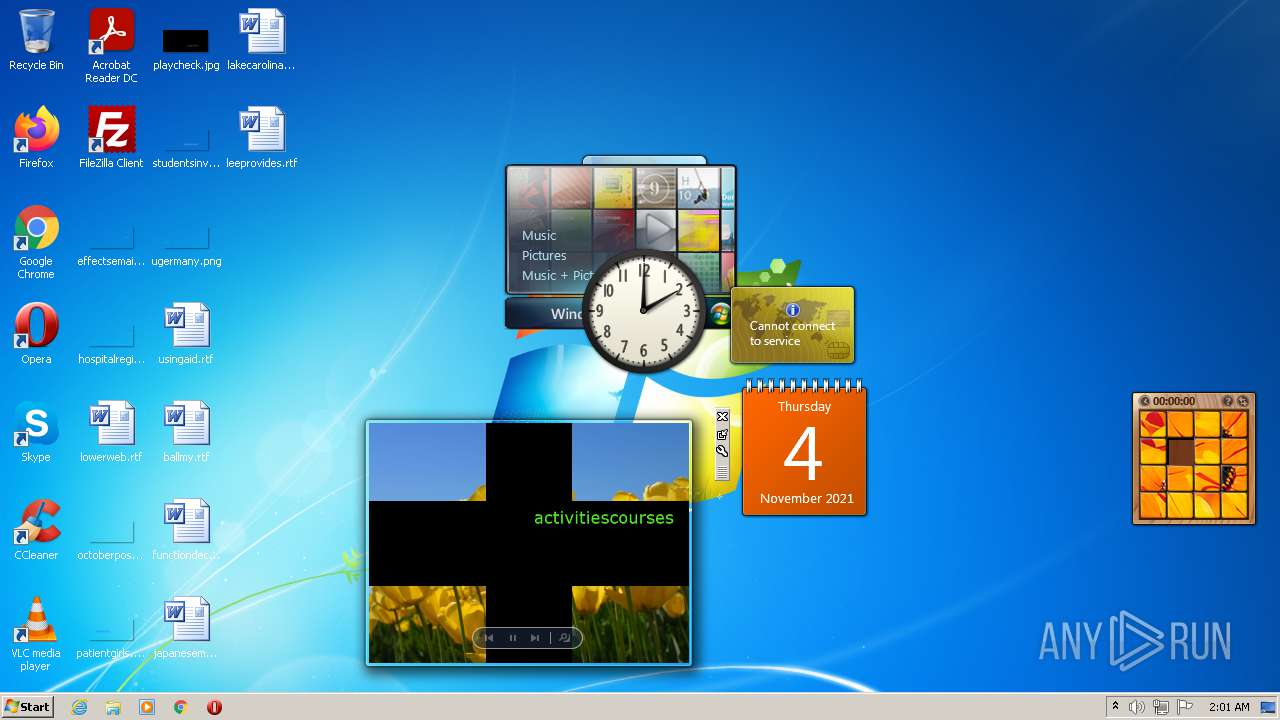Click the currency gadget 'Cannot connect to service'

793,325
